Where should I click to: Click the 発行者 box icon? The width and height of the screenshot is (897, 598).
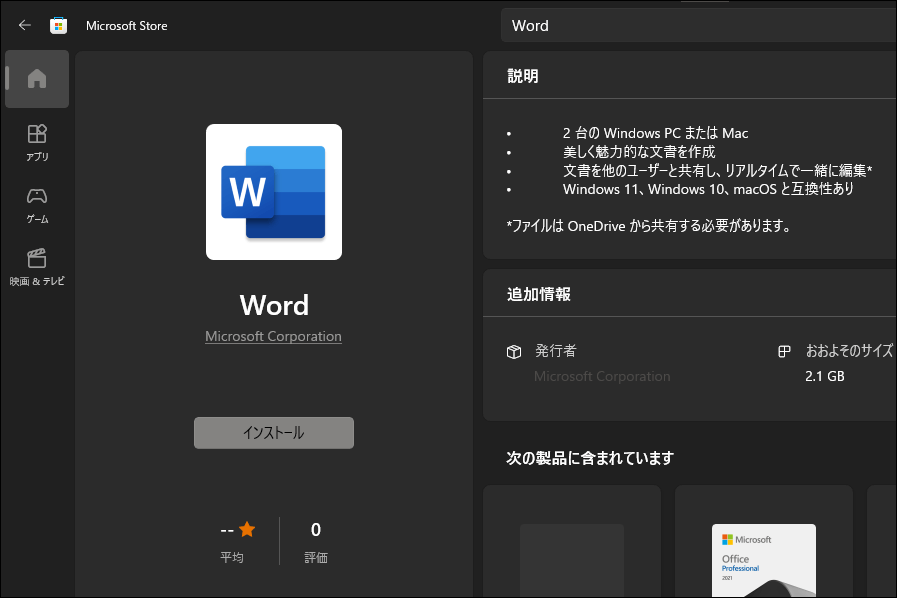coord(514,351)
